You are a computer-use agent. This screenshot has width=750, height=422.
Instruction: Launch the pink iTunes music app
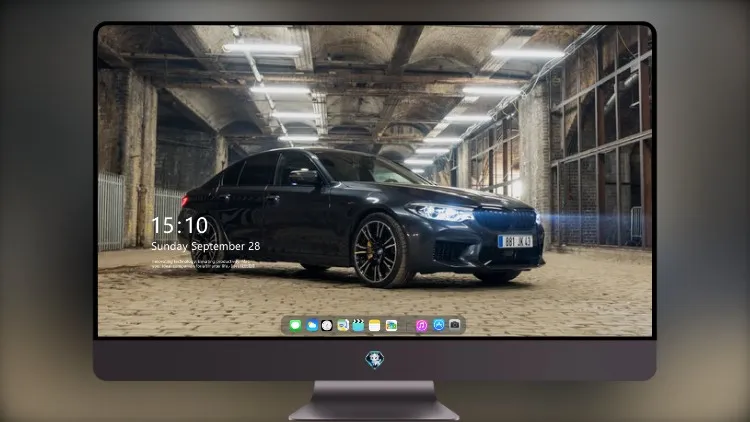pos(421,325)
